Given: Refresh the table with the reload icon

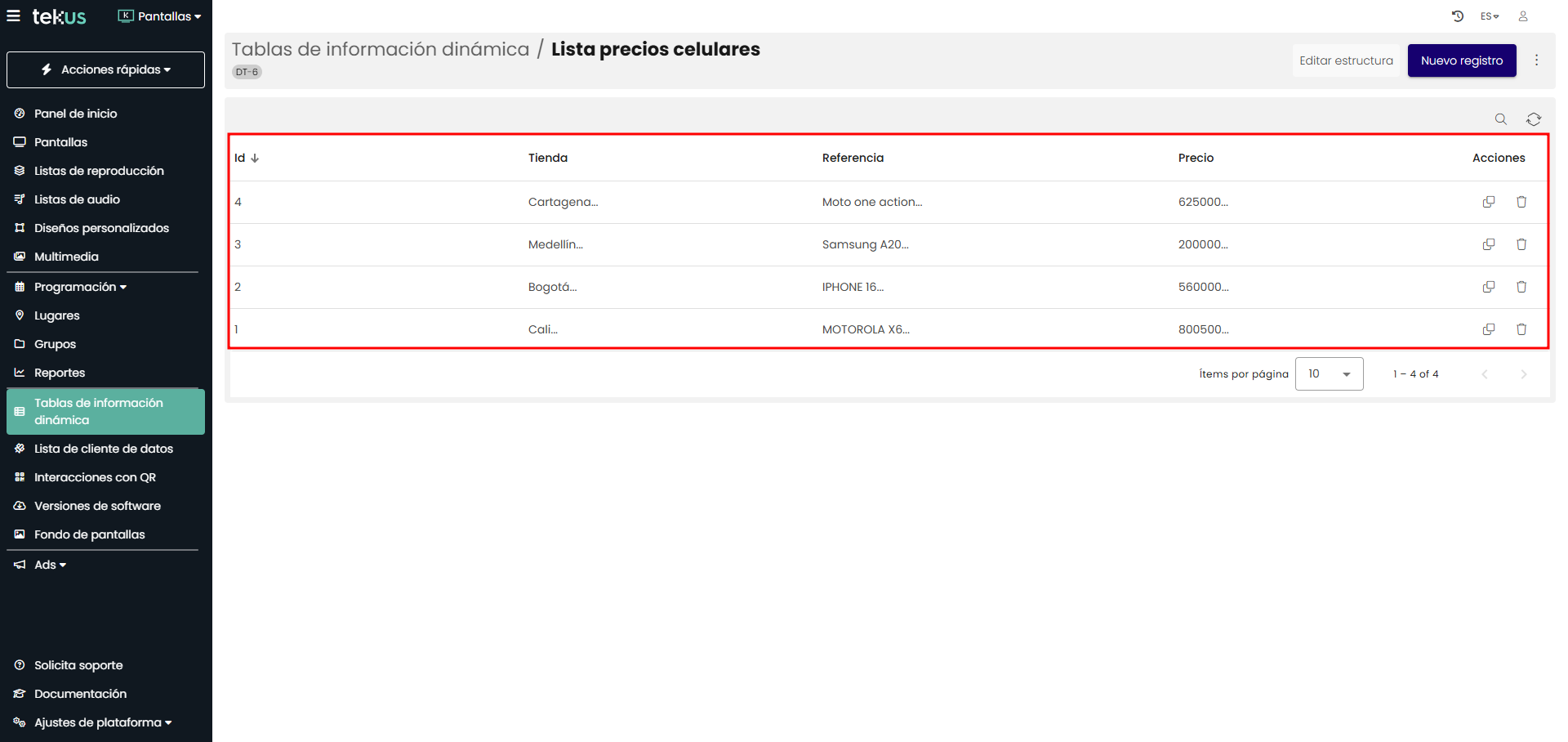Looking at the screenshot, I should [x=1534, y=119].
